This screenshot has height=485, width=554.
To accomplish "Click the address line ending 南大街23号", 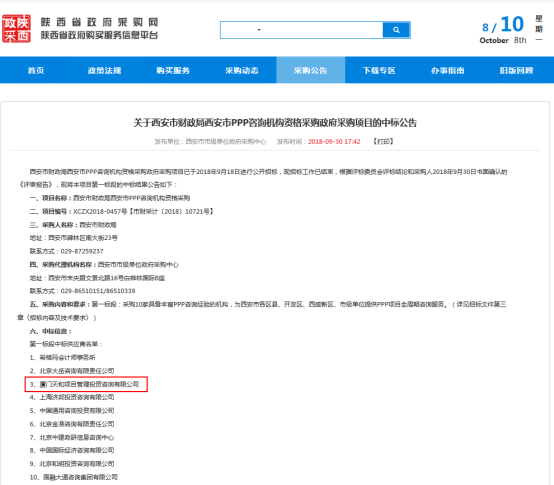I will pos(73,238).
